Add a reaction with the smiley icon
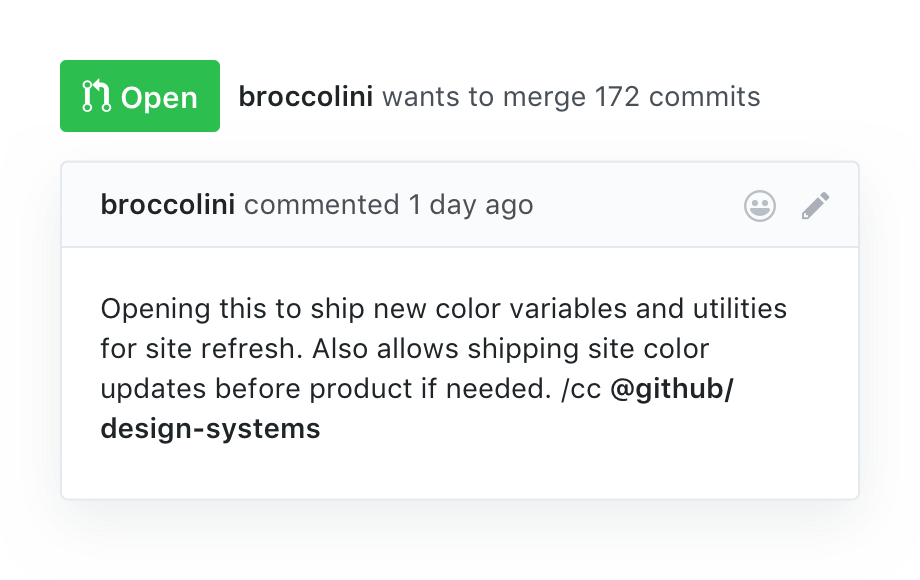920x580 pixels. tap(760, 206)
